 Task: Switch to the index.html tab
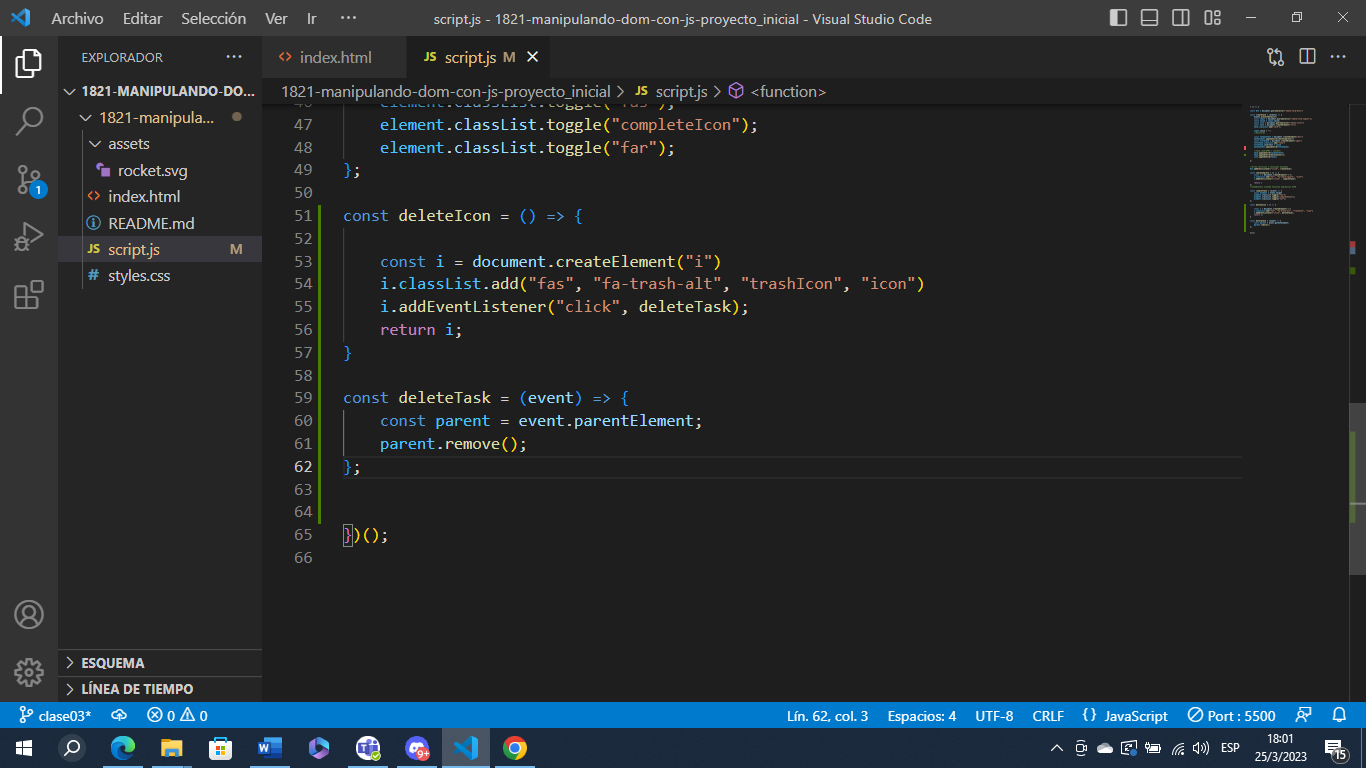click(x=335, y=57)
